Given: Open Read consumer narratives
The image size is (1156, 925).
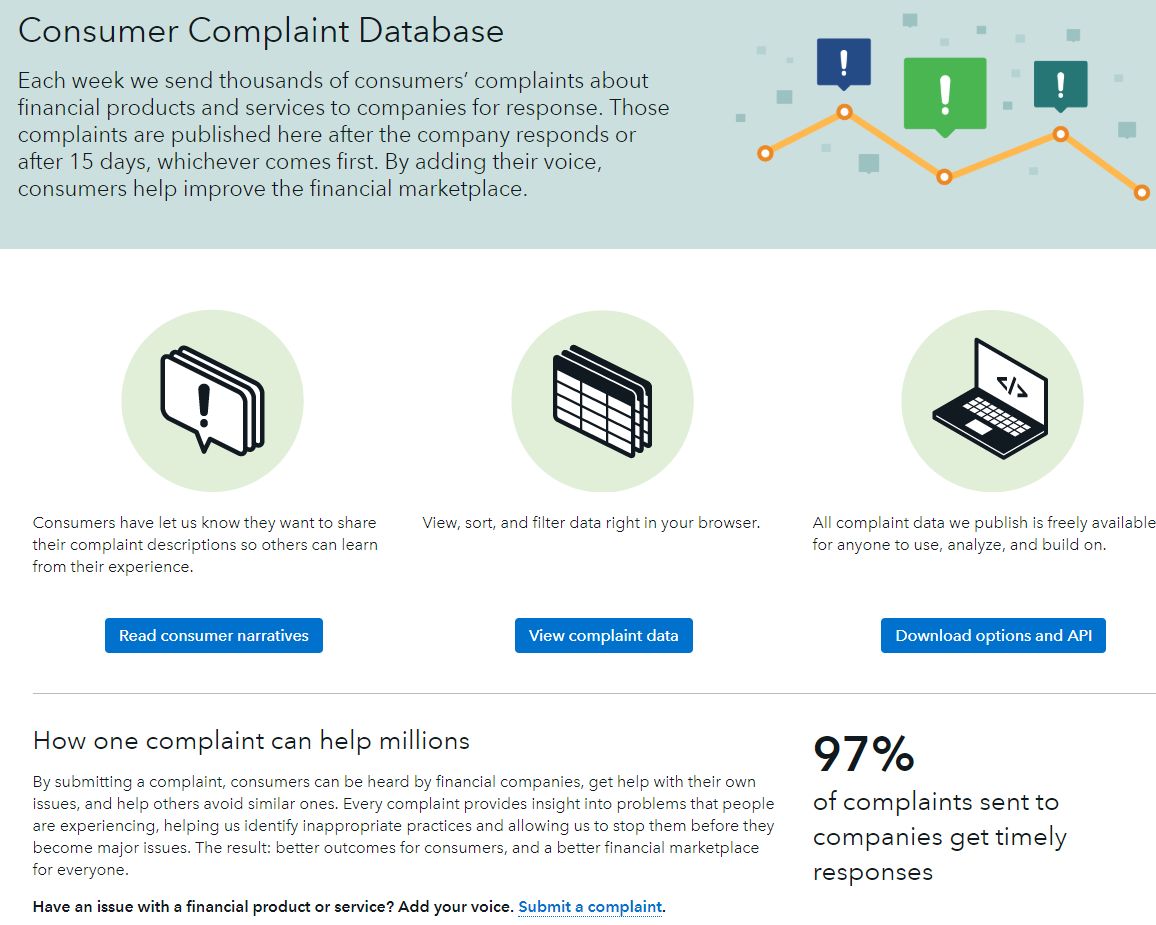Looking at the screenshot, I should point(214,635).
